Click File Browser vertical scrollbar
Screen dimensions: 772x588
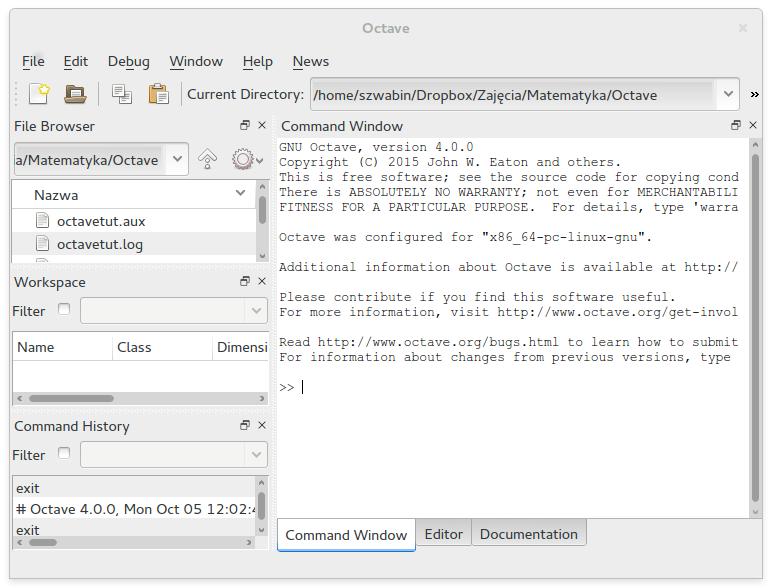click(x=262, y=210)
